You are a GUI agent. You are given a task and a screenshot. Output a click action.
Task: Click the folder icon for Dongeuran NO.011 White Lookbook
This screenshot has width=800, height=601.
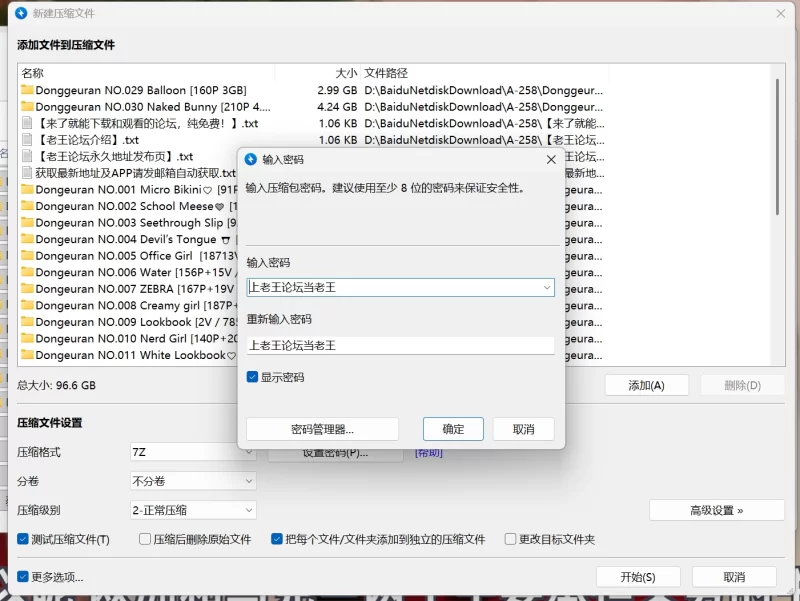27,355
